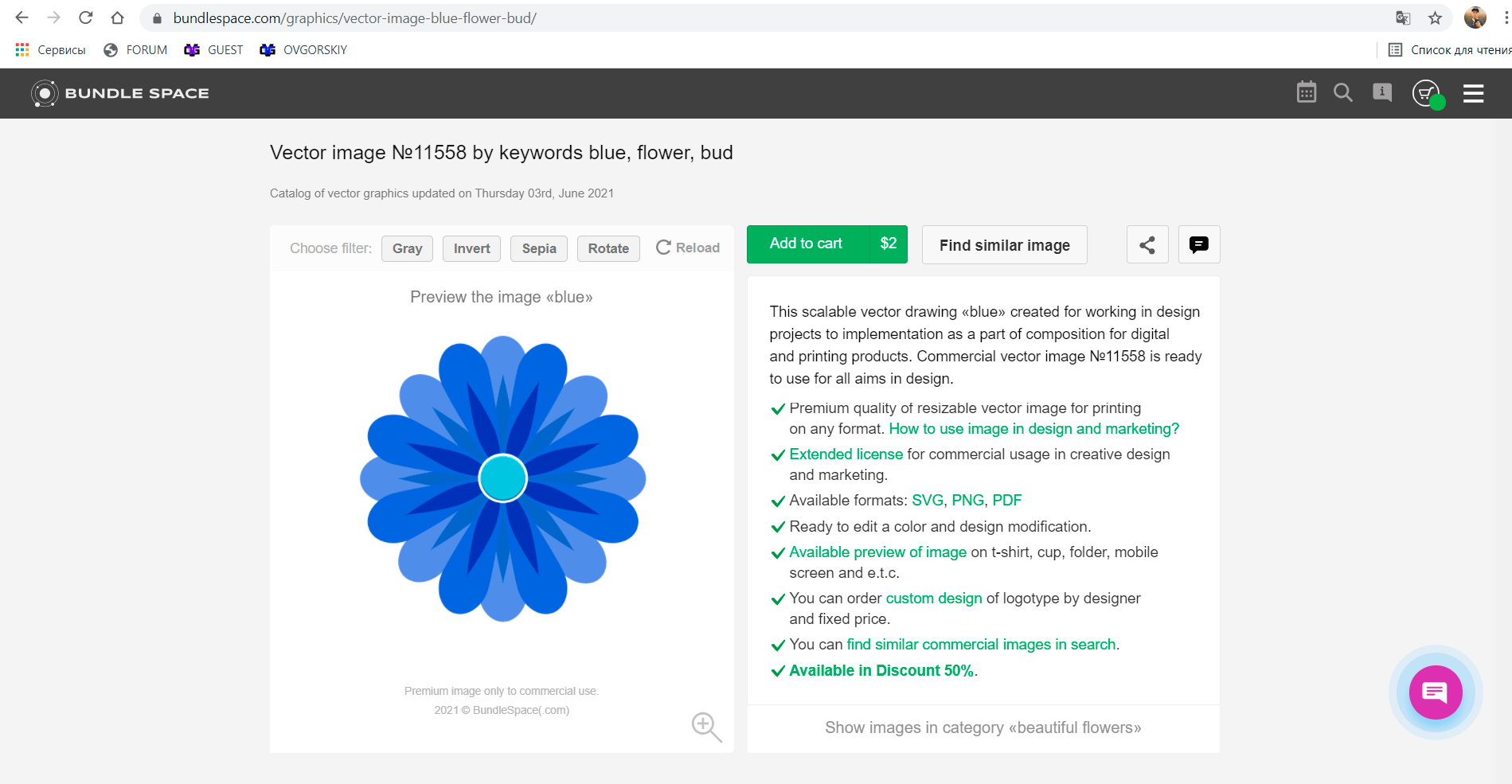
Task: Click the 'Preview the image «blue»' heading
Action: (502, 297)
